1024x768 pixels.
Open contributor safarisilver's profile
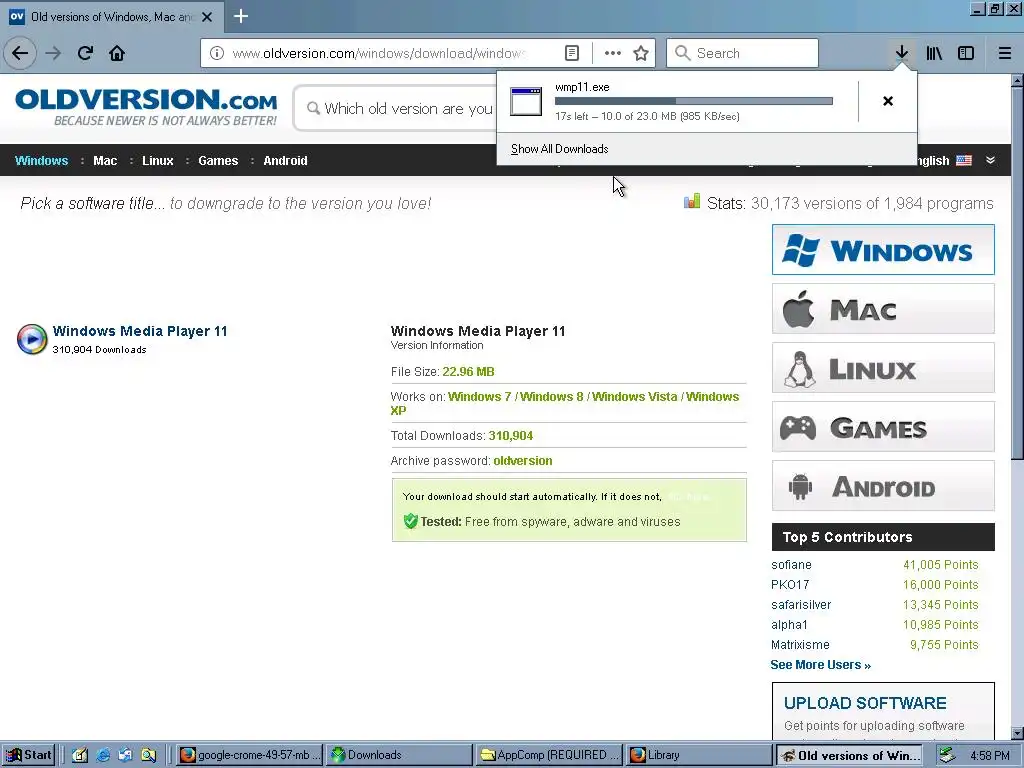tap(801, 605)
